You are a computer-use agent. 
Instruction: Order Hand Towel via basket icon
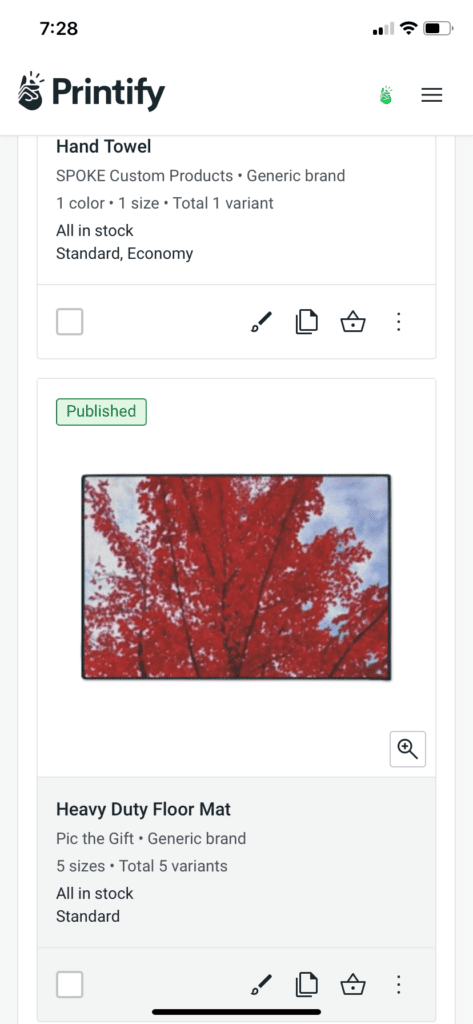tap(353, 322)
